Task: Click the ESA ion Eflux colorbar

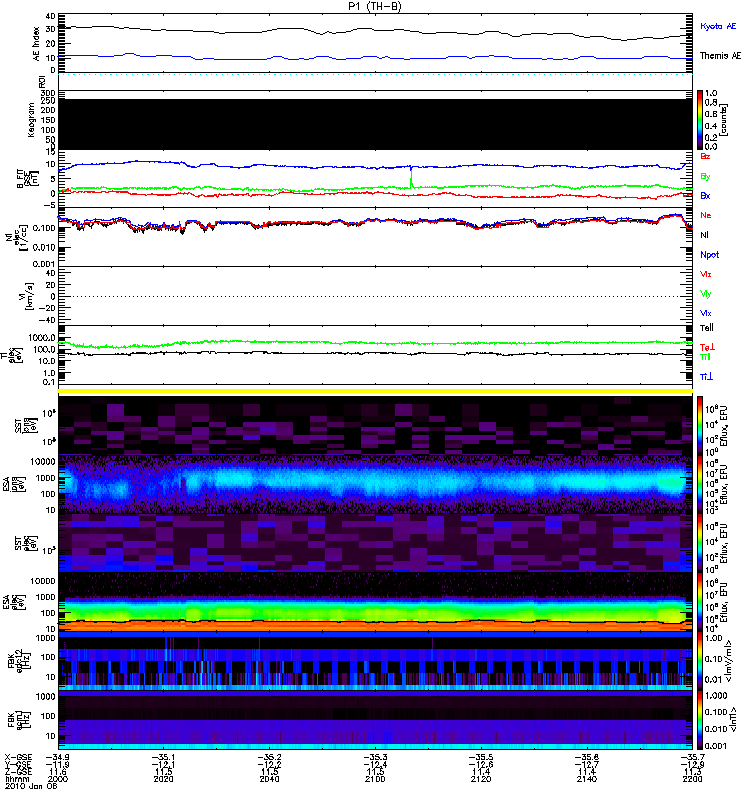Action: pyautogui.click(x=700, y=484)
